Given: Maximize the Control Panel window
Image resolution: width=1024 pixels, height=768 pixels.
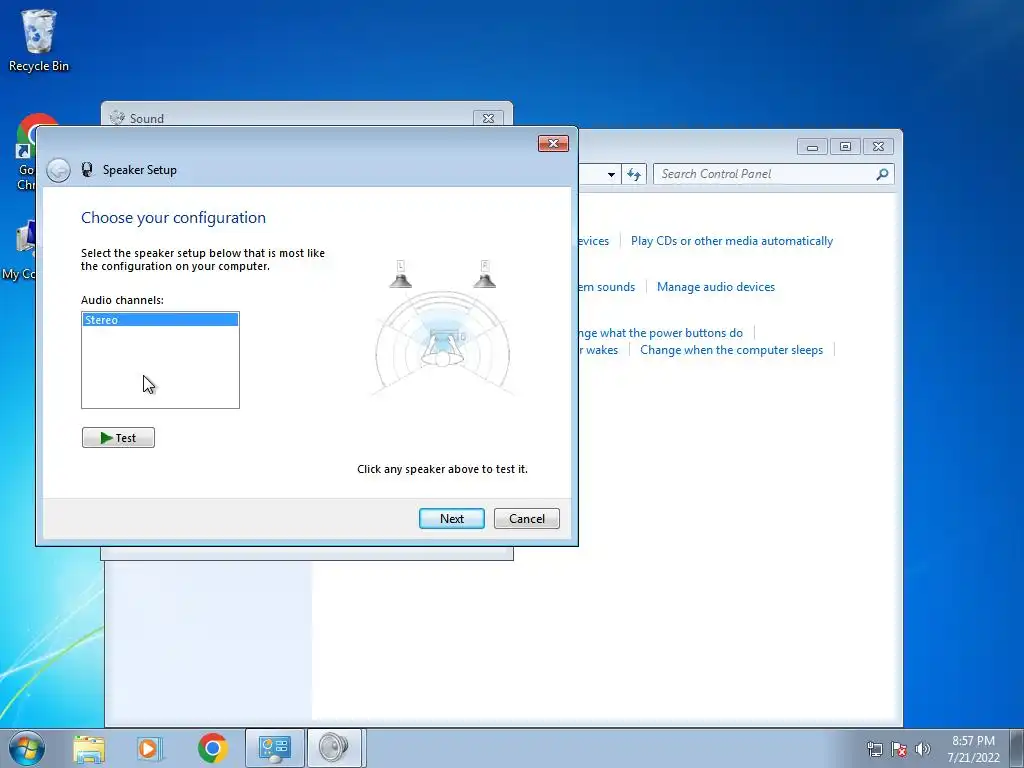Looking at the screenshot, I should point(845,146).
